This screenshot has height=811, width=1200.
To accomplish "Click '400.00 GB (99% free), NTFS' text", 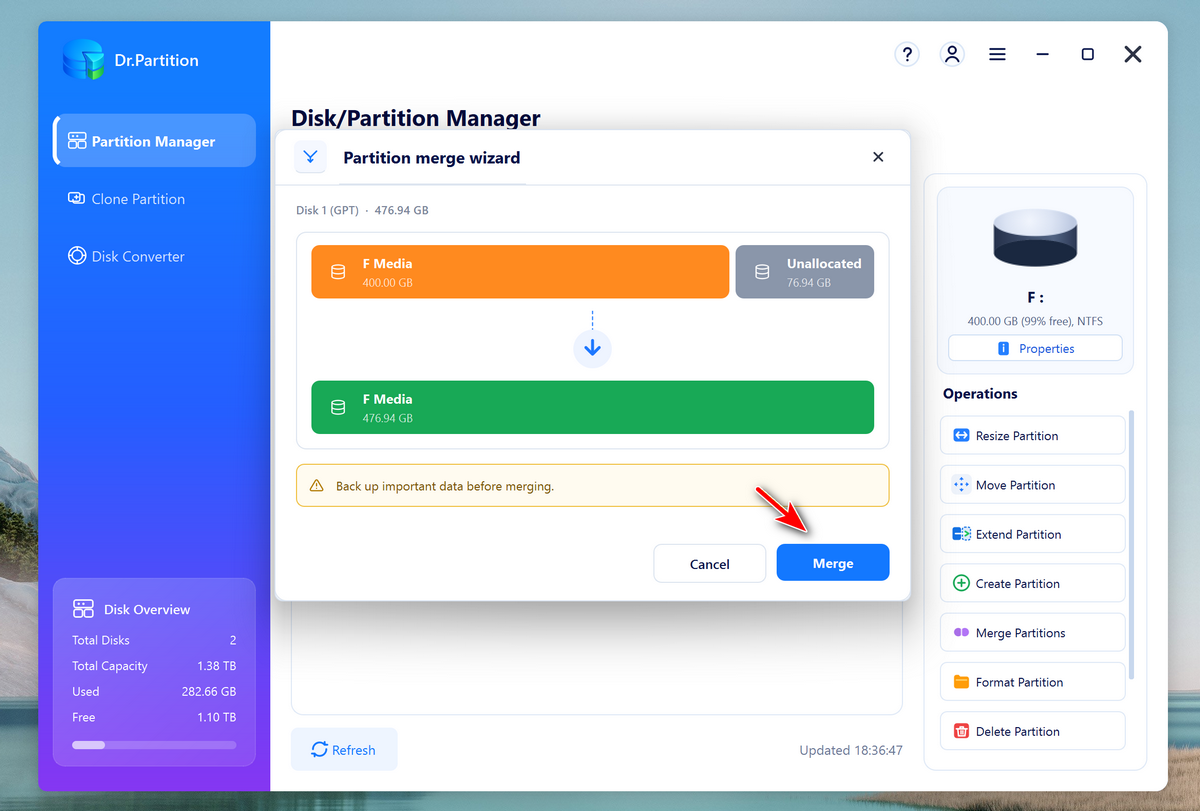I will tap(1035, 321).
